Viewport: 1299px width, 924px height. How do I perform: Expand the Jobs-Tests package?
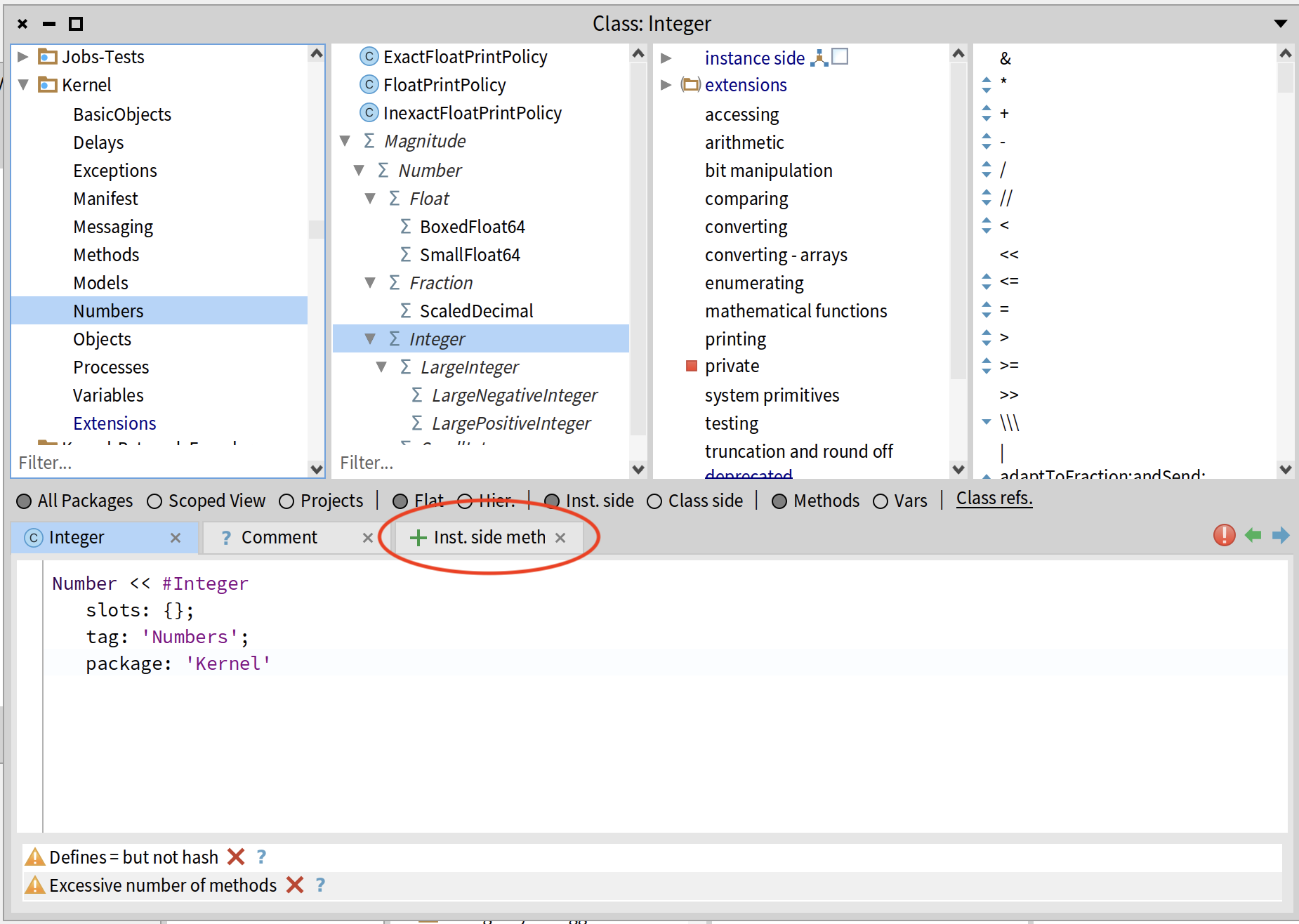pyautogui.click(x=22, y=57)
